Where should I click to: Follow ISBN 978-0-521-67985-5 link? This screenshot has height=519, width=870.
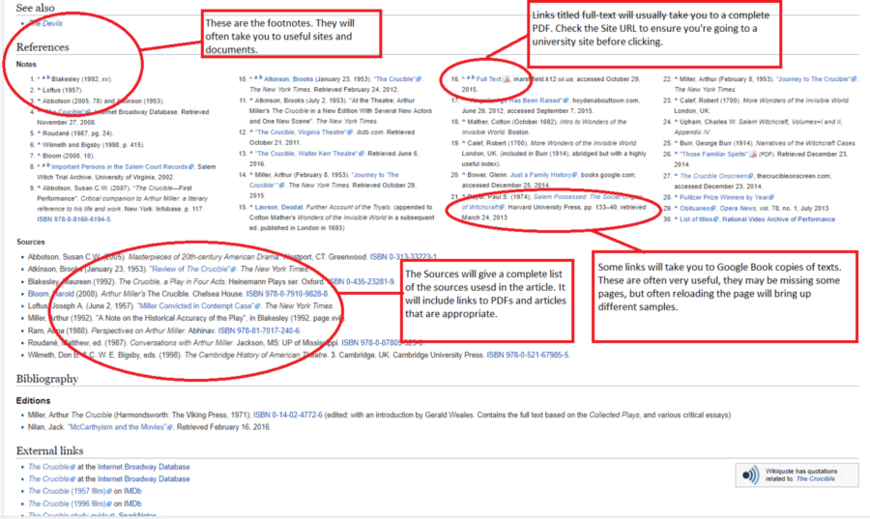pos(528,355)
